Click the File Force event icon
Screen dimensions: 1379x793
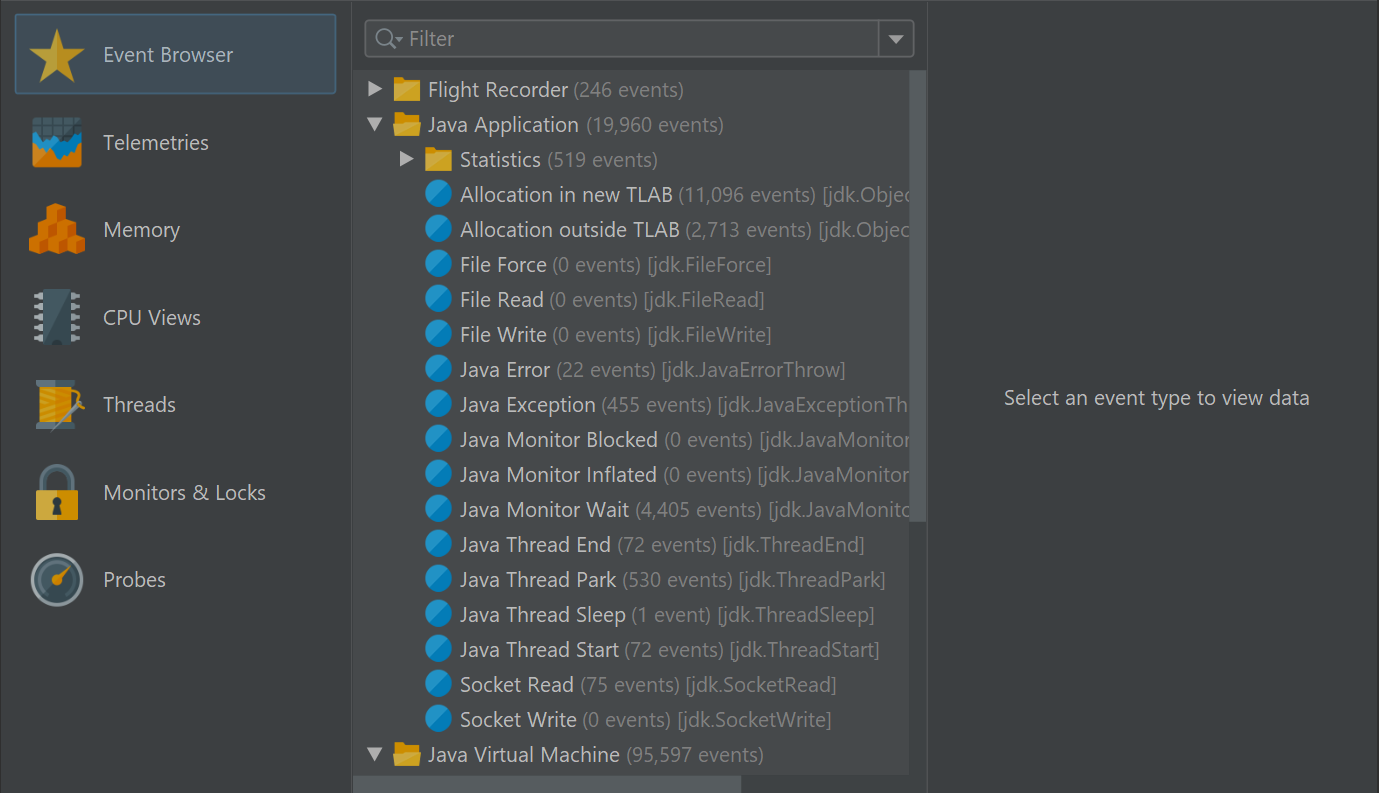[x=439, y=264]
